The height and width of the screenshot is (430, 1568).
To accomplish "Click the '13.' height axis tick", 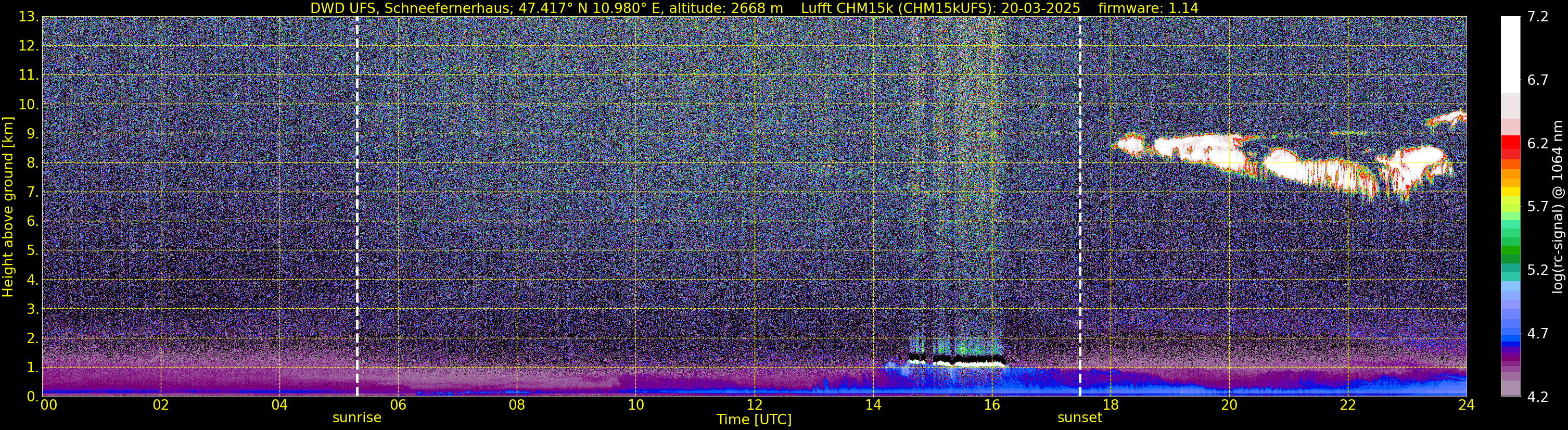I will point(29,17).
